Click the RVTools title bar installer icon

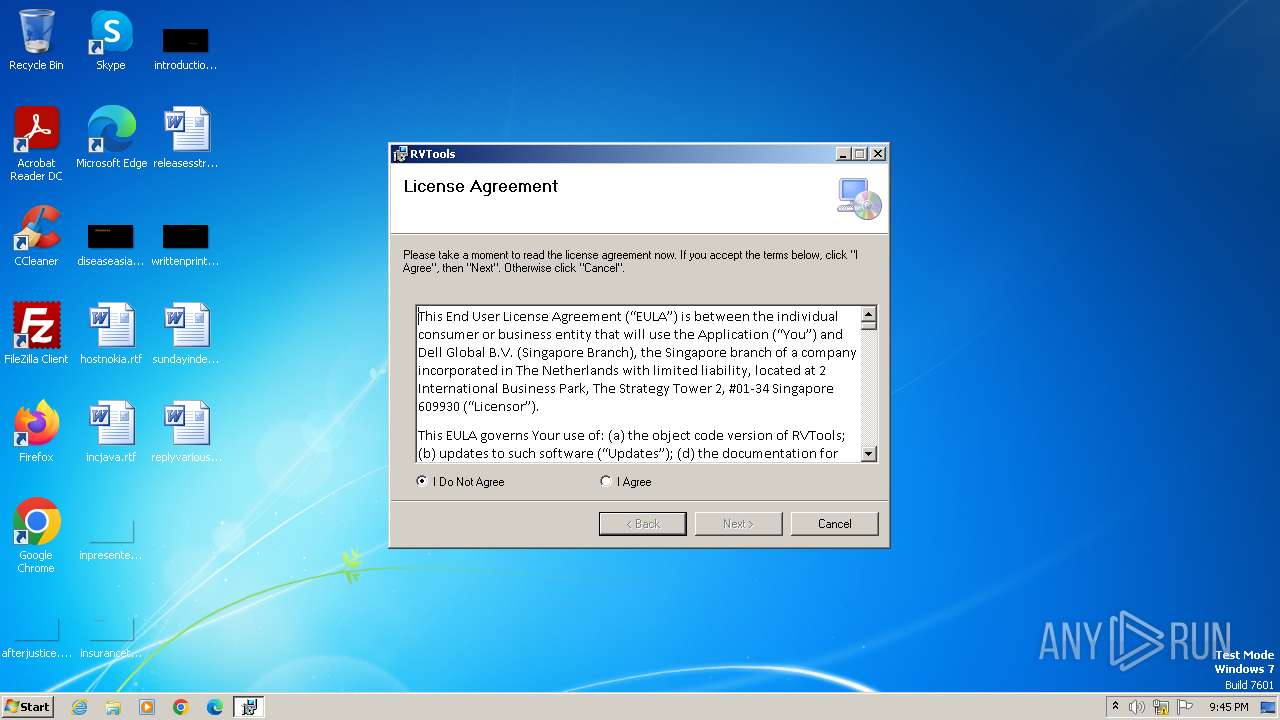[x=400, y=154]
